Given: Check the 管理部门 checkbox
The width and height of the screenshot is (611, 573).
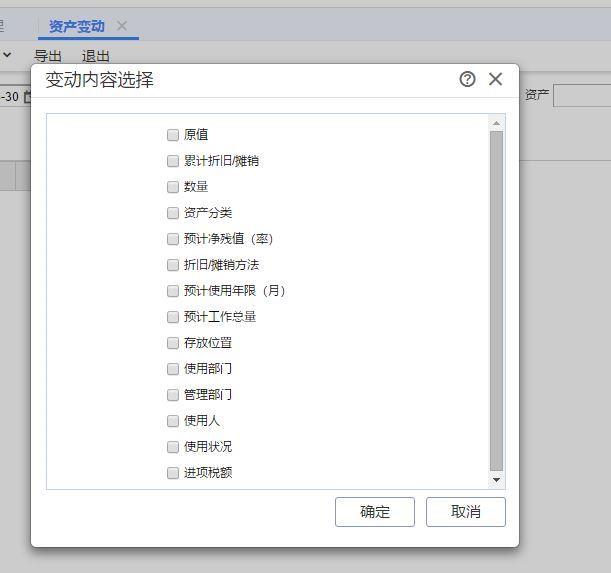Looking at the screenshot, I should point(173,395).
